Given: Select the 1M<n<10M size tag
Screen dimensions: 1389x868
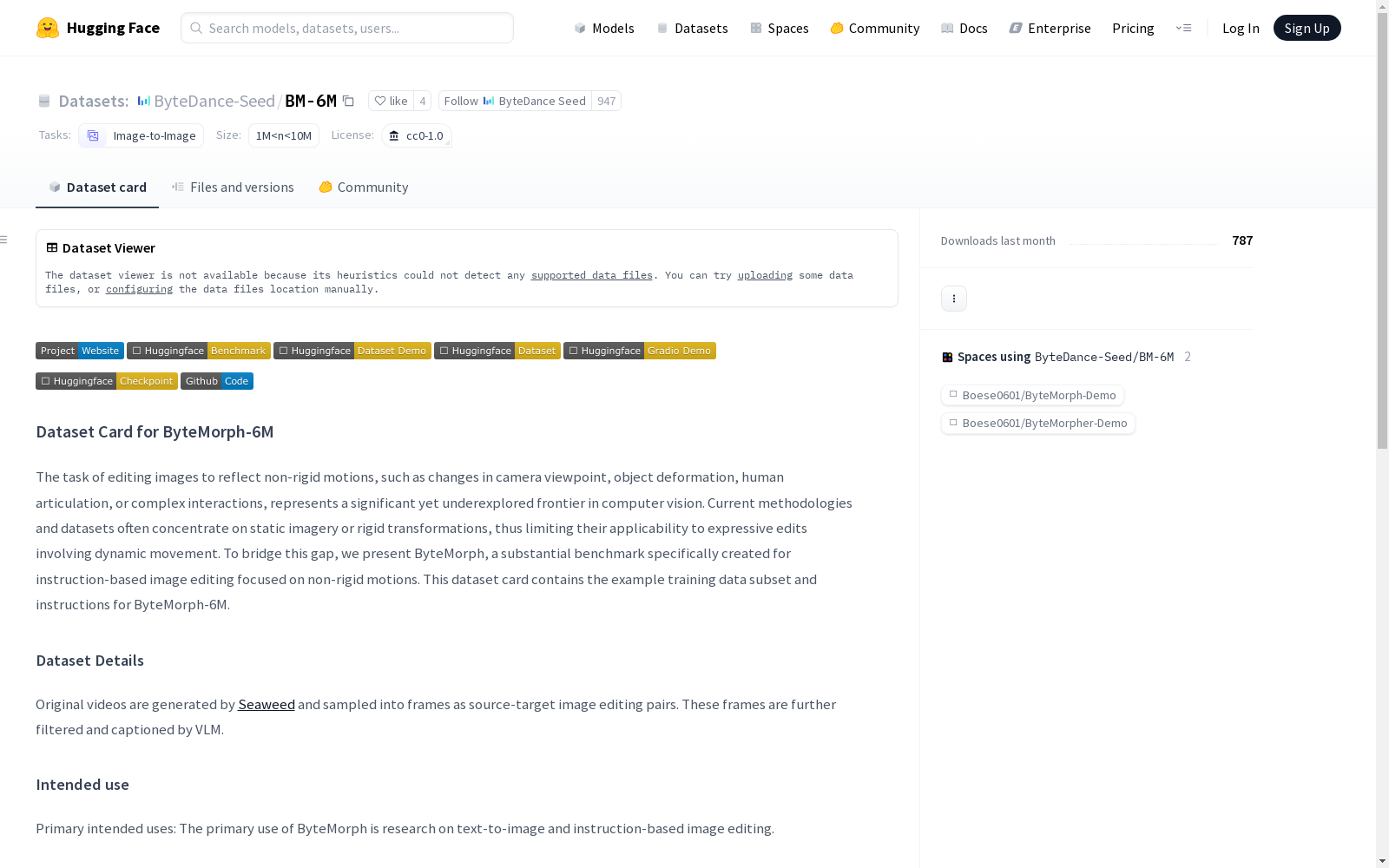Looking at the screenshot, I should (x=284, y=135).
